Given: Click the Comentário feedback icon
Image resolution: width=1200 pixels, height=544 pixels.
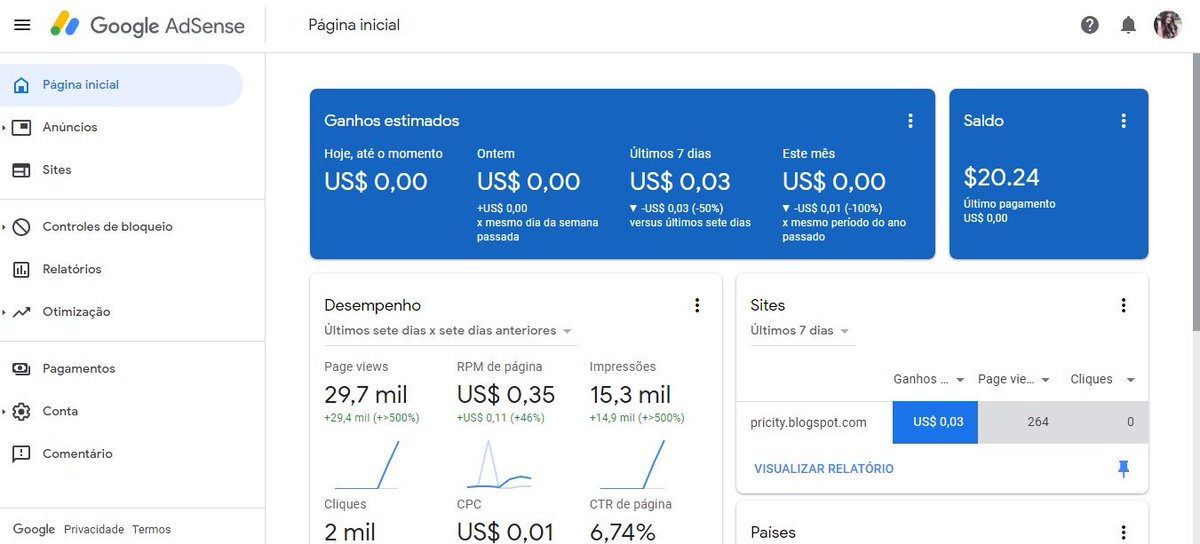Looking at the screenshot, I should 21,454.
